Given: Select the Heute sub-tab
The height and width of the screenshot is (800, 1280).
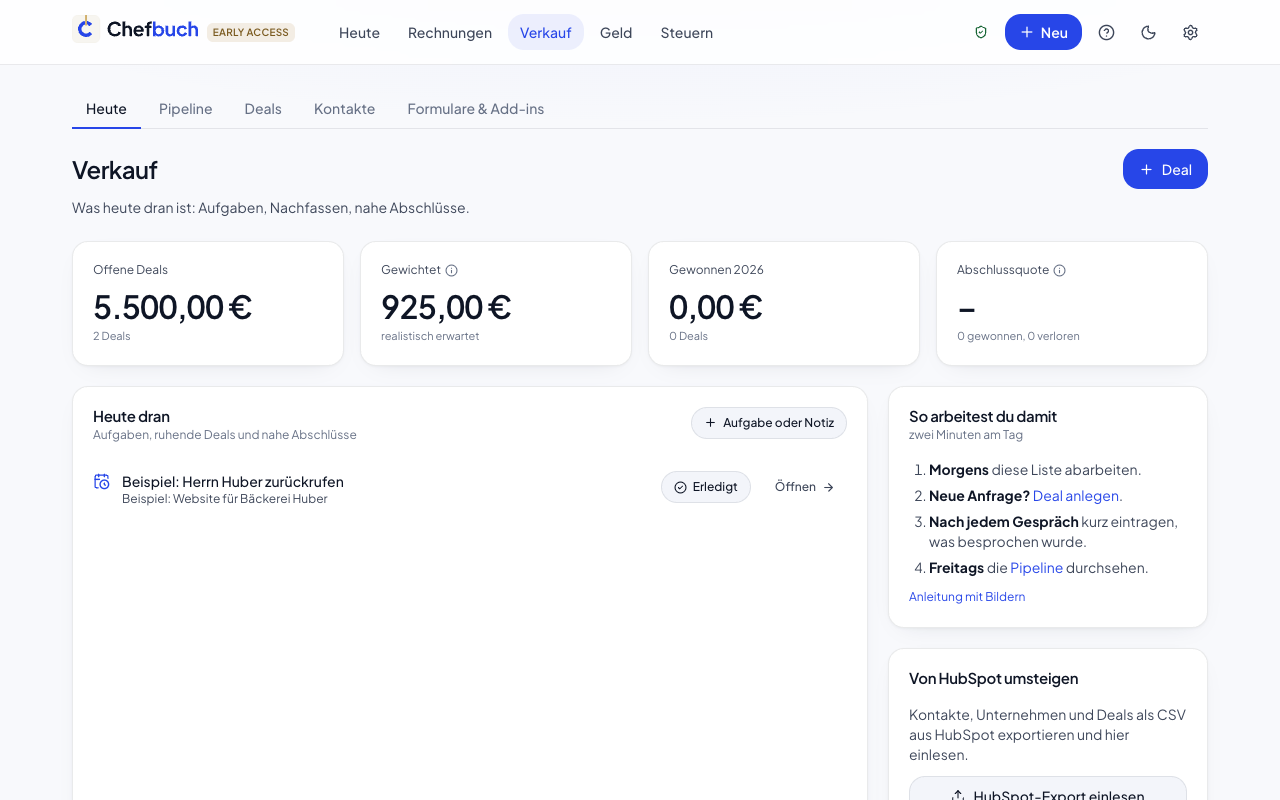Looking at the screenshot, I should [106, 109].
